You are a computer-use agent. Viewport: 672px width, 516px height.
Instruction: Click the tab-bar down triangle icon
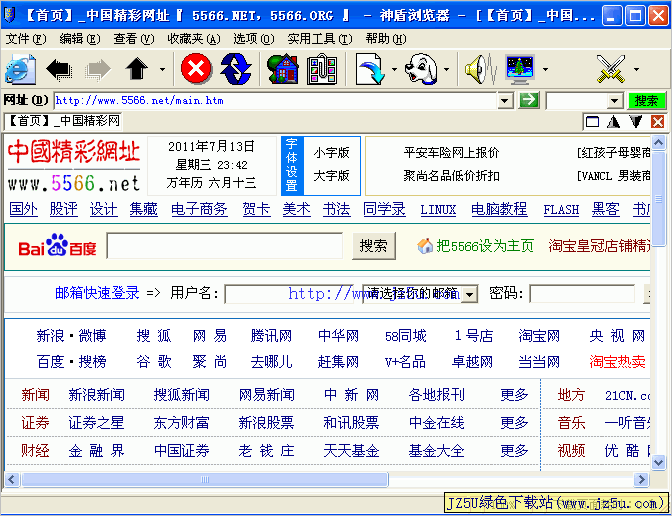pos(636,122)
